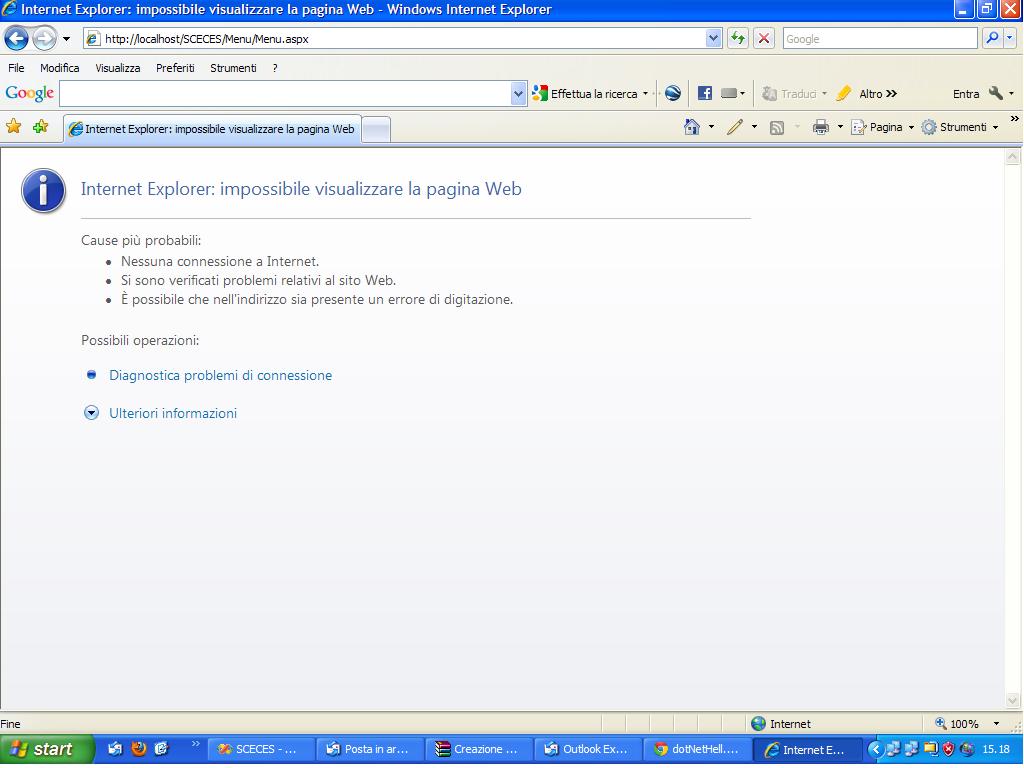Click the magnifier search icon

[991, 38]
